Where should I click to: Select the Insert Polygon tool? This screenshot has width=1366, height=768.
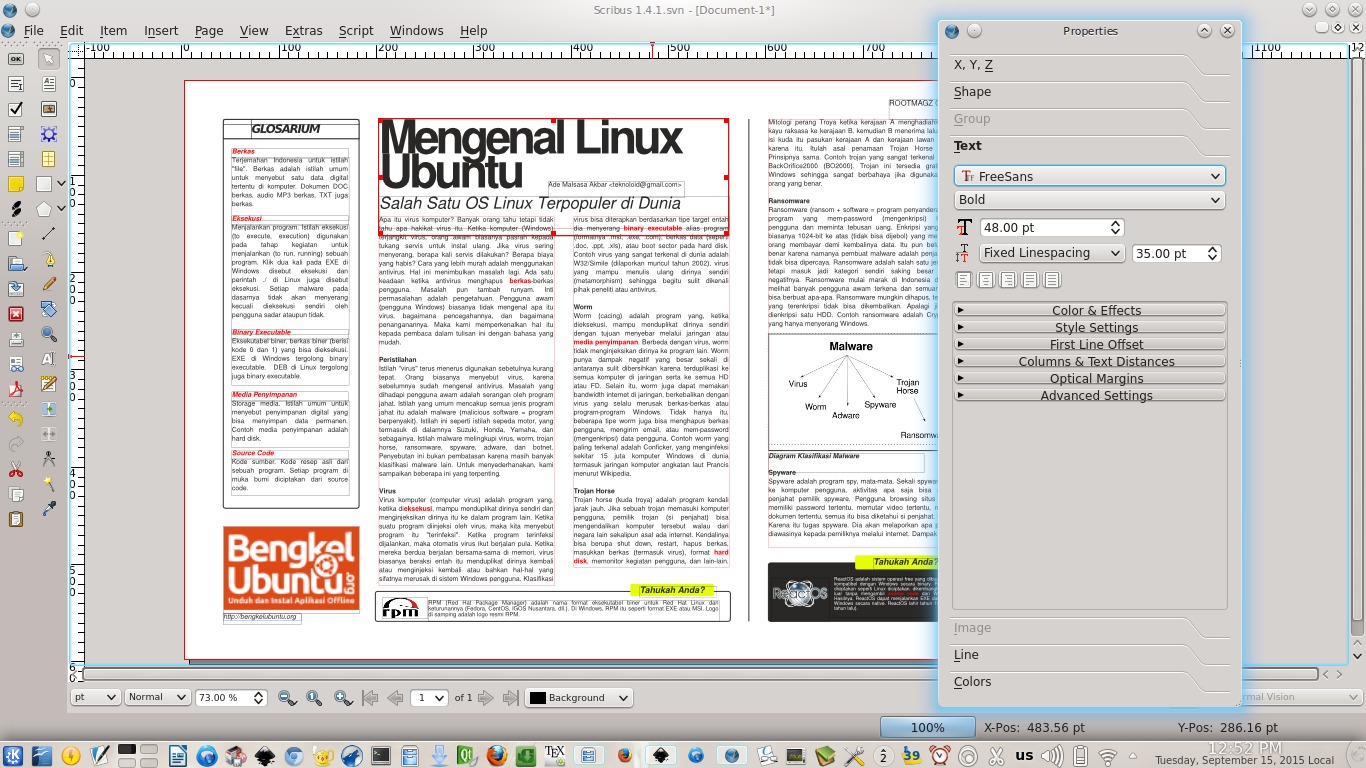click(x=44, y=209)
